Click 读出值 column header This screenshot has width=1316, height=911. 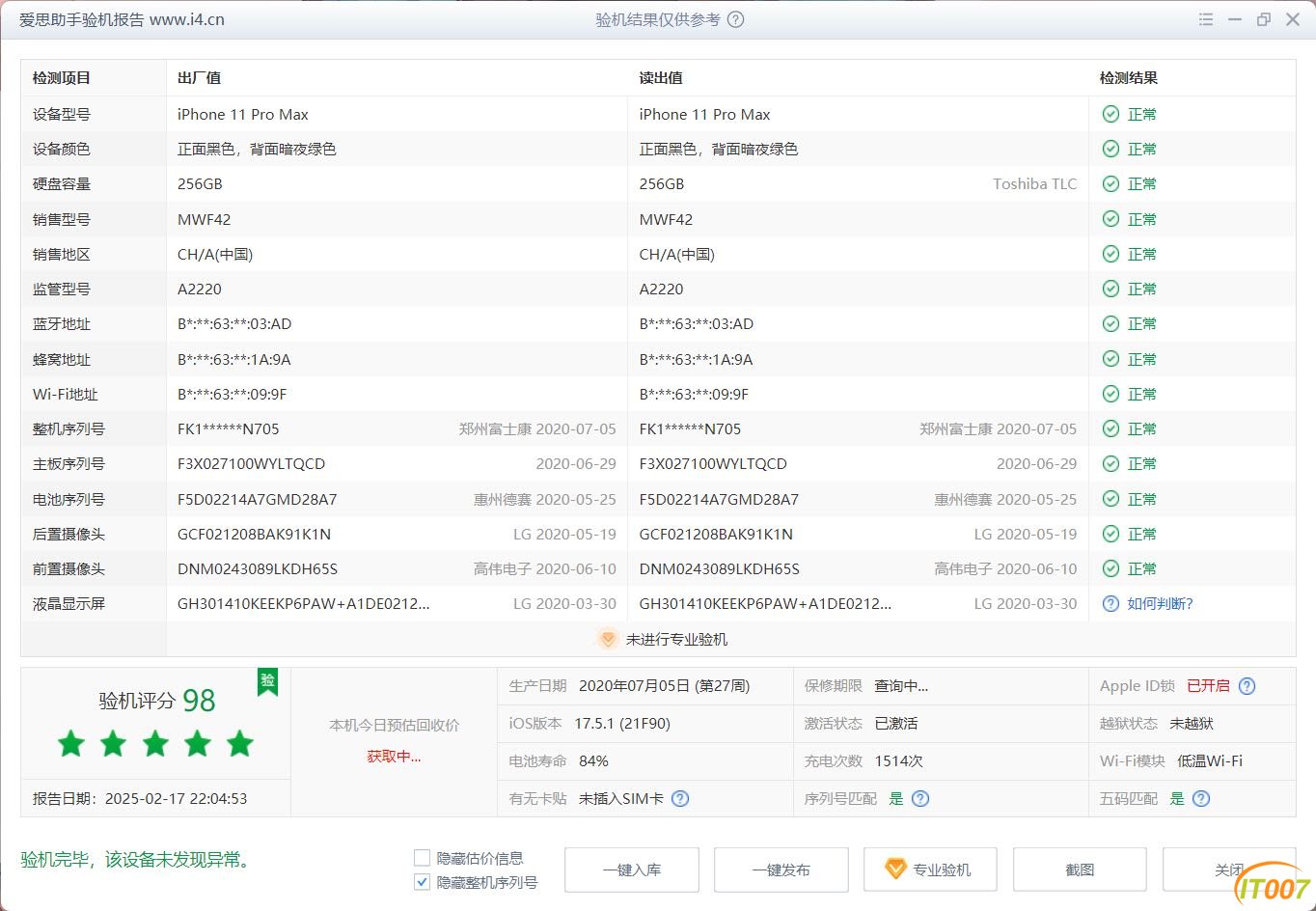click(x=661, y=78)
